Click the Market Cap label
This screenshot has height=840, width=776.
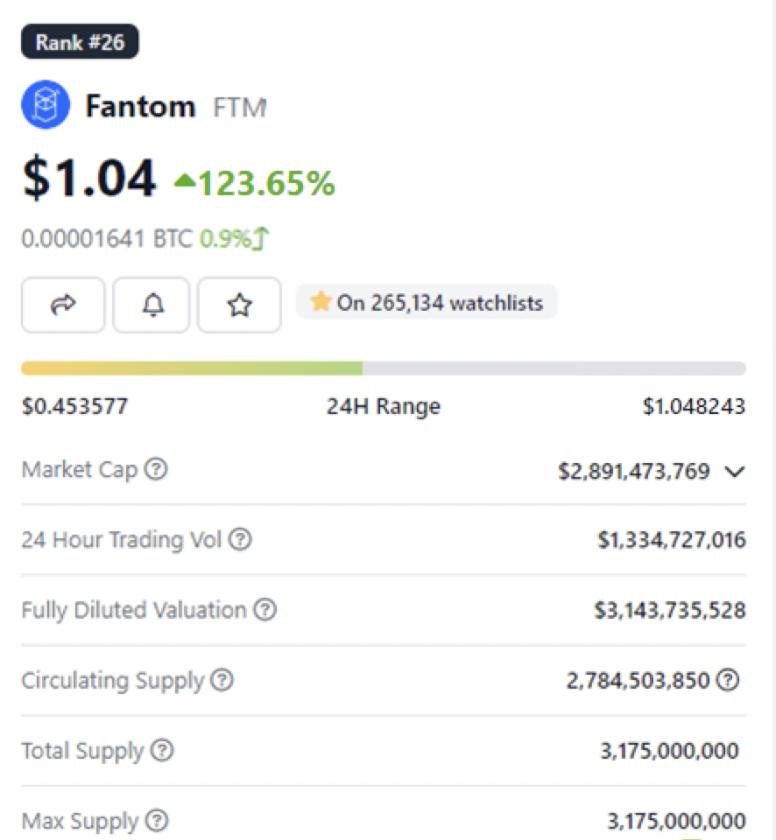click(80, 470)
